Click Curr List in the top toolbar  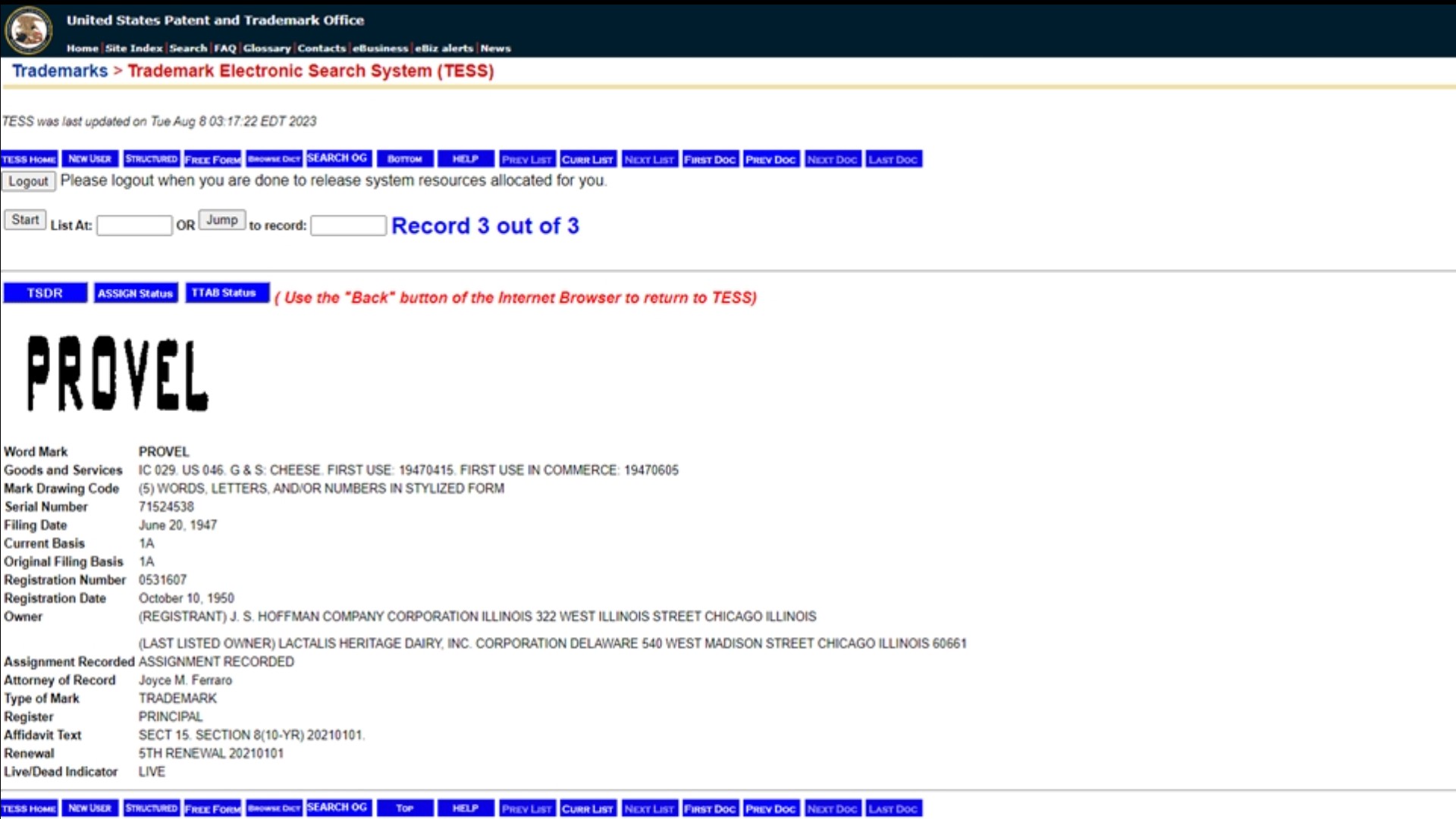pos(588,159)
